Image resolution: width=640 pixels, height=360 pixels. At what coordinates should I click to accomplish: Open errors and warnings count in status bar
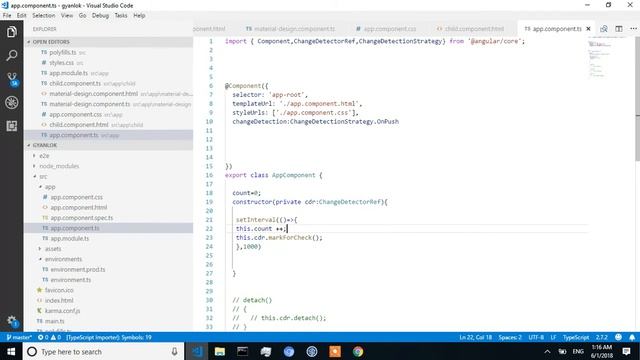49,337
